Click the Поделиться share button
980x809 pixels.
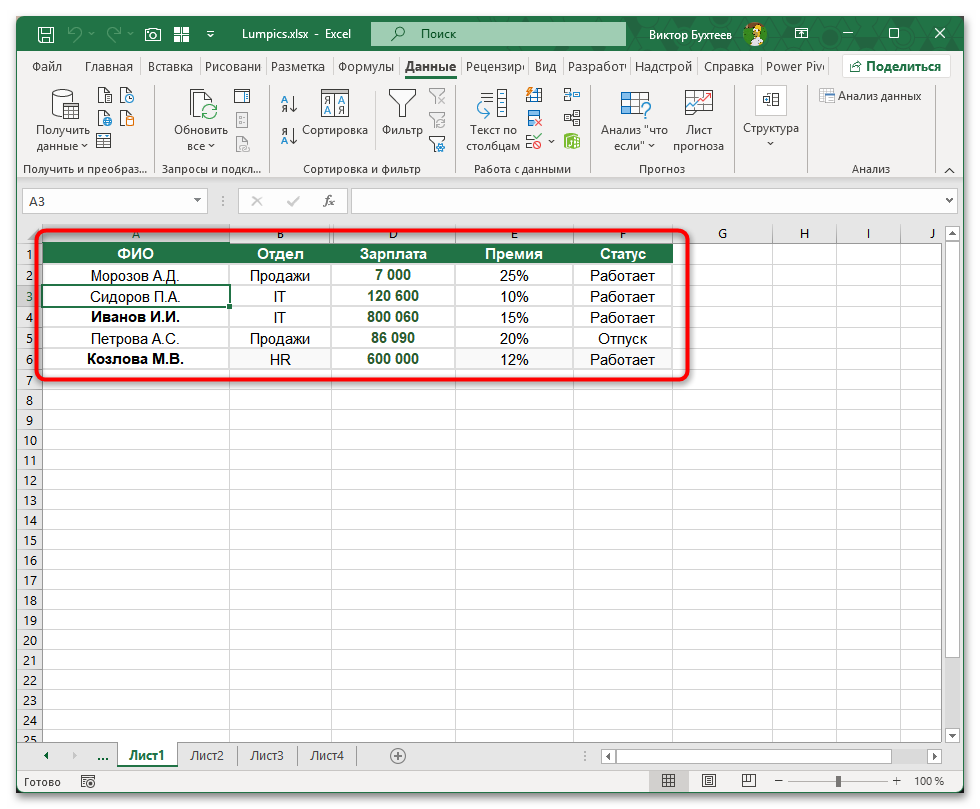coord(896,66)
